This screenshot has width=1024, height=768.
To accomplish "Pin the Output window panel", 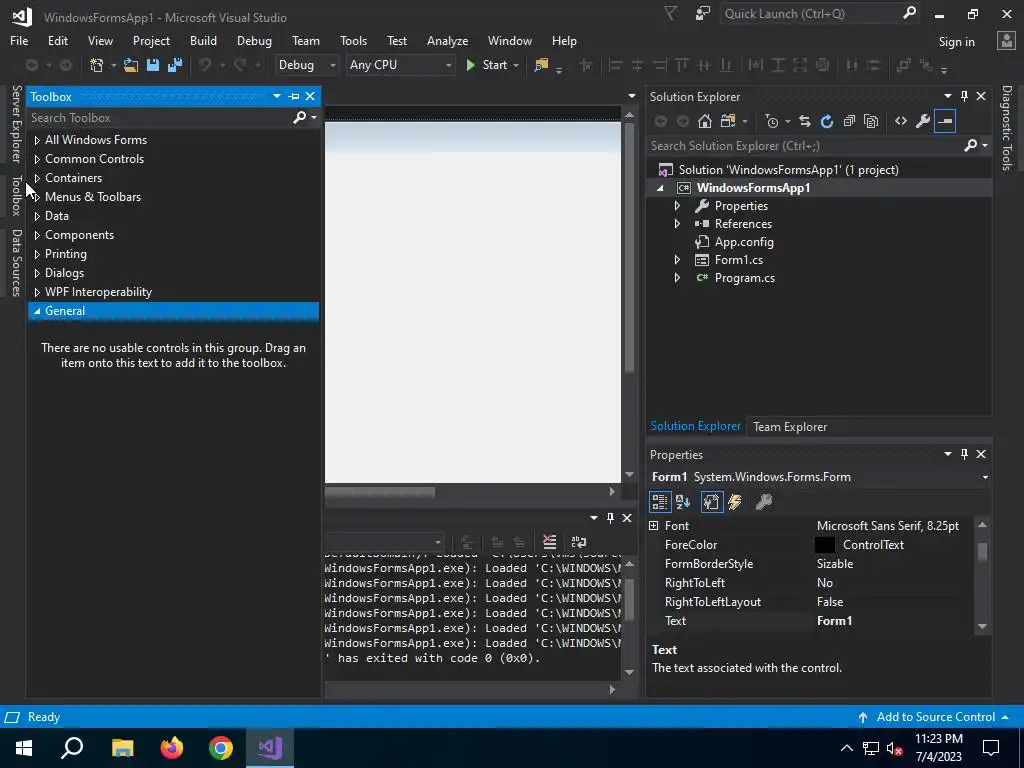I will click(x=610, y=518).
